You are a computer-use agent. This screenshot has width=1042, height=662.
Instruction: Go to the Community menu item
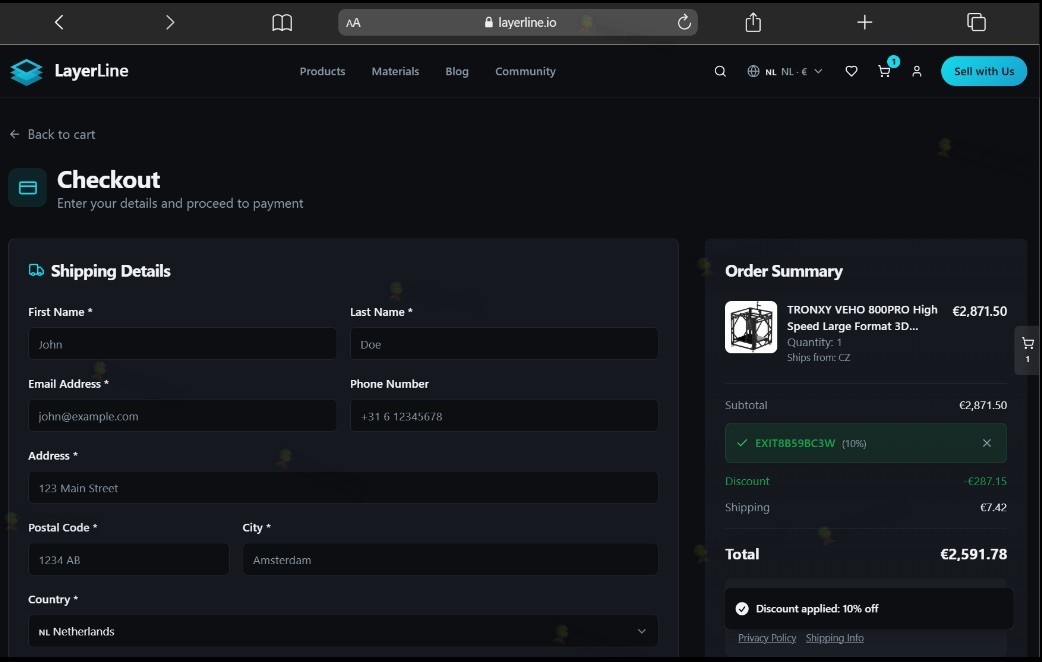point(525,71)
